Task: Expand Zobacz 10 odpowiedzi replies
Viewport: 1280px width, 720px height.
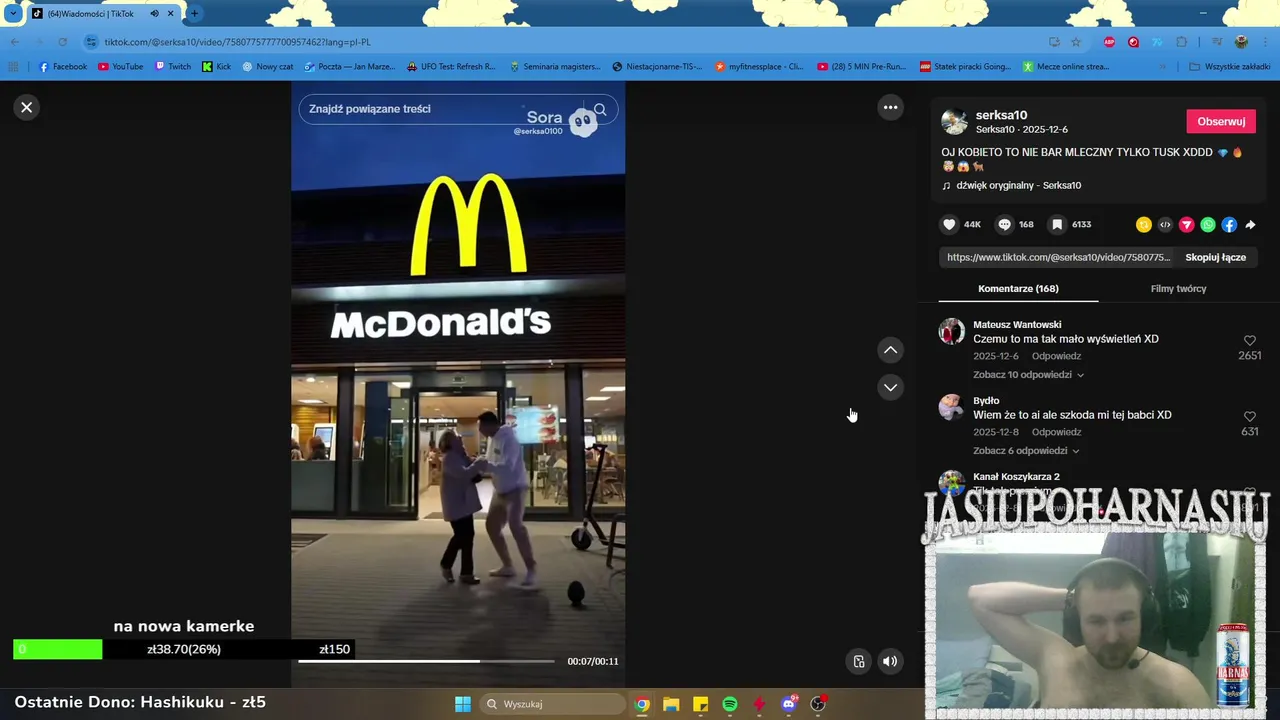Action: 1028,375
